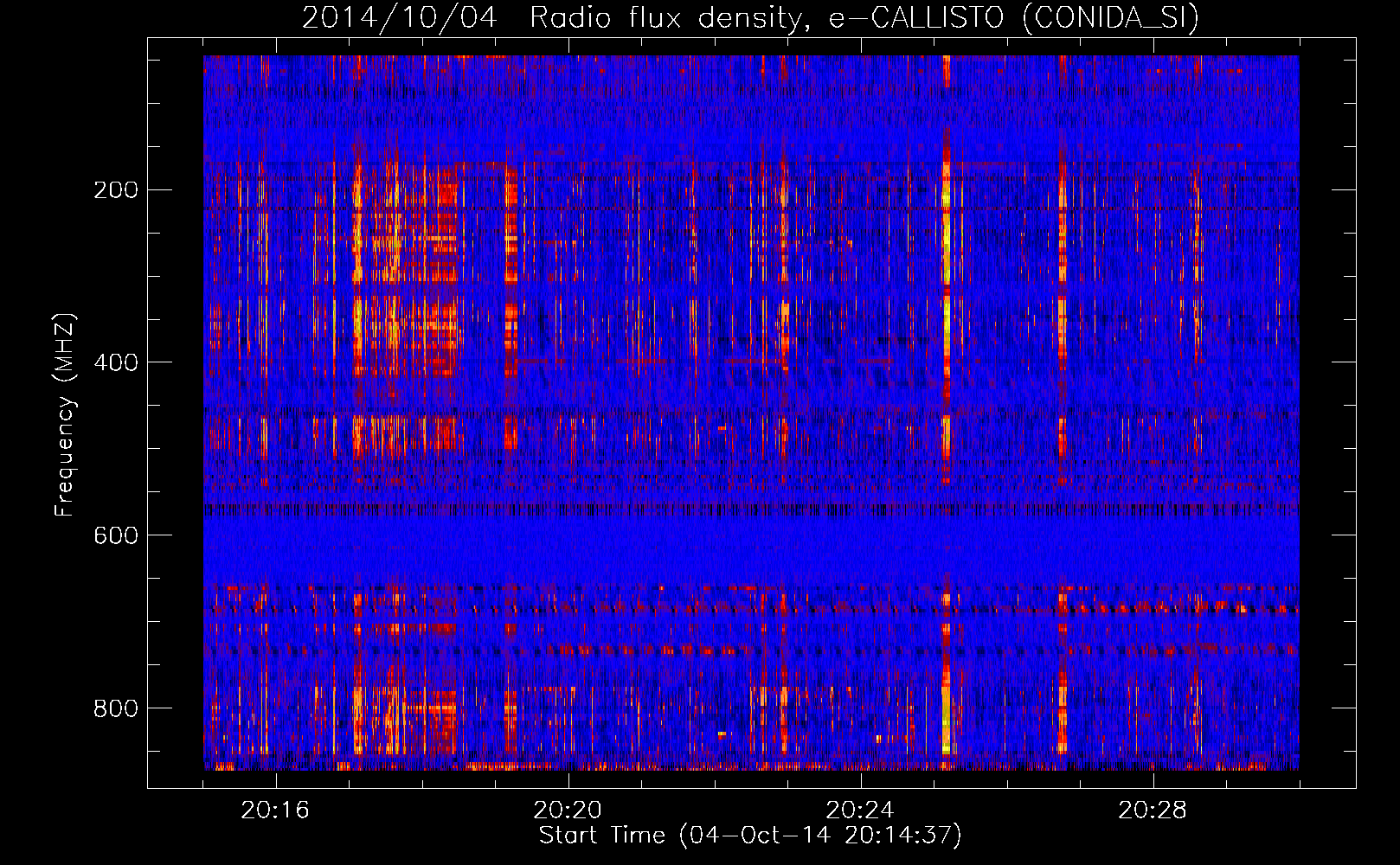Click the 'Frequency (MHZ)' axis label

tap(65, 415)
